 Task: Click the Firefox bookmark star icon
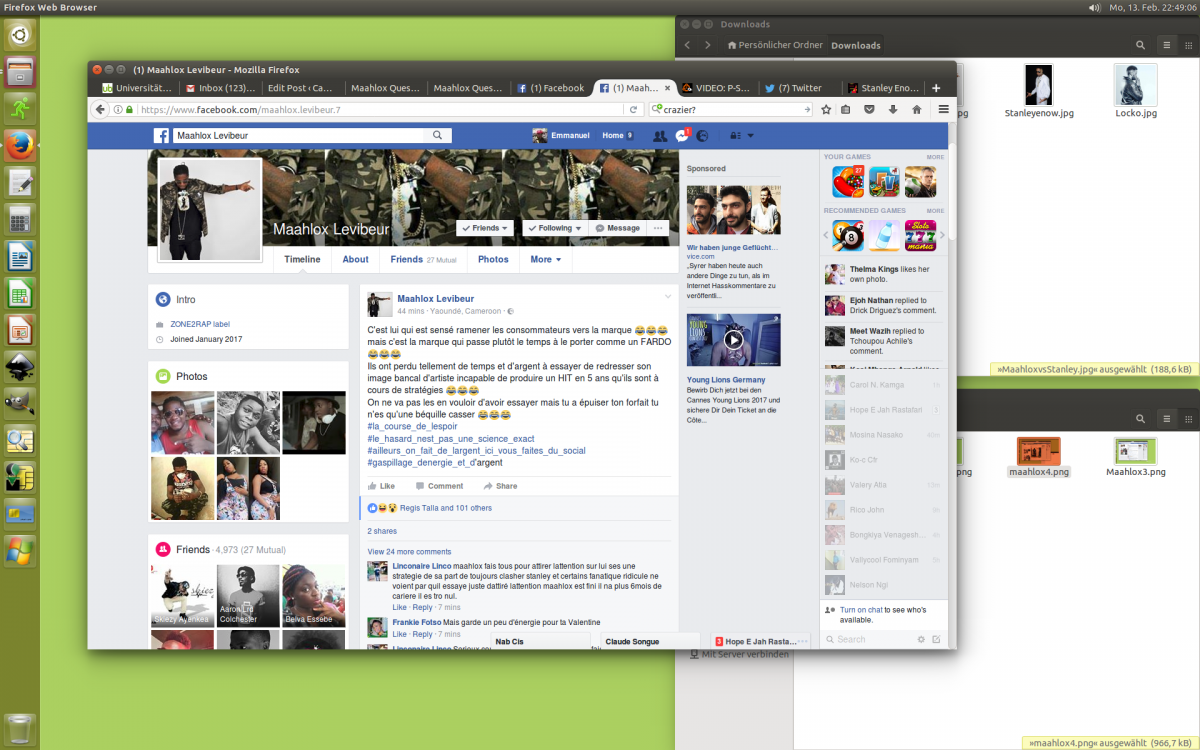(826, 109)
